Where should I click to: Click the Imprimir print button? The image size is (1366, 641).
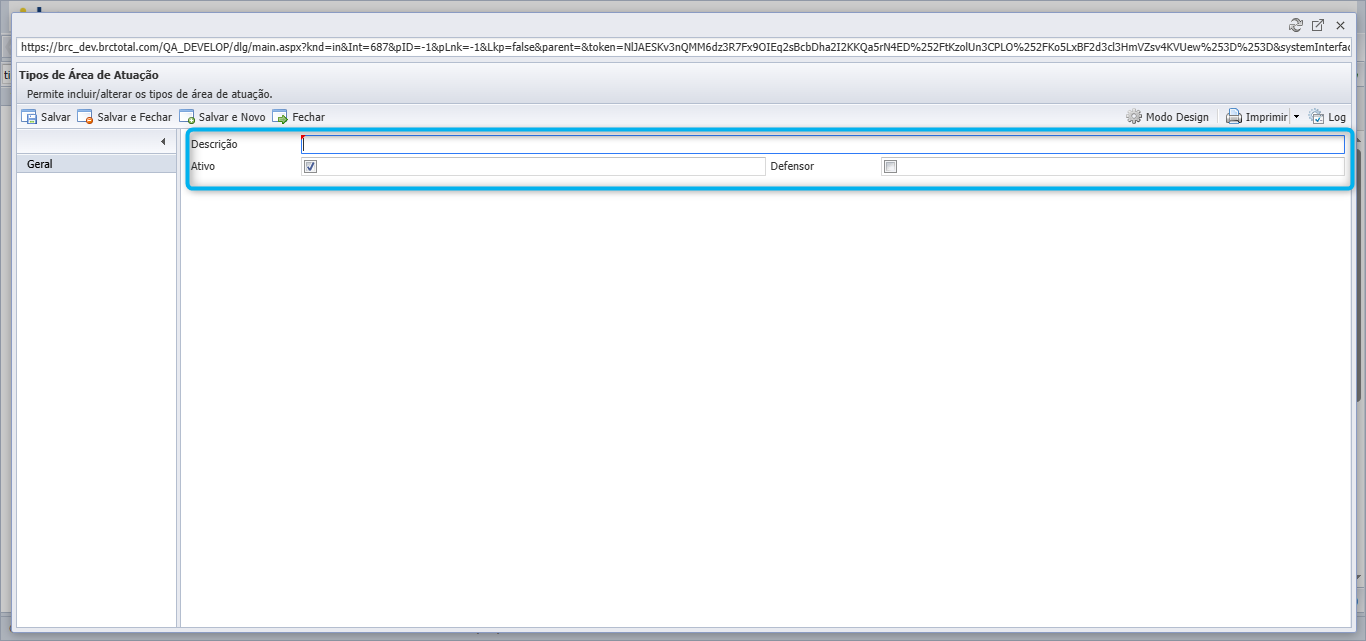[1257, 117]
